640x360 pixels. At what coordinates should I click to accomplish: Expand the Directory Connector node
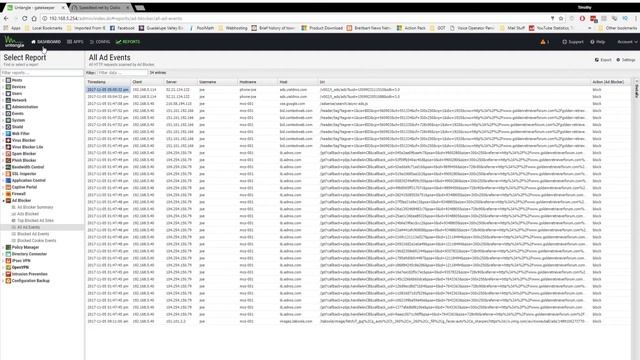pyautogui.click(x=3, y=254)
